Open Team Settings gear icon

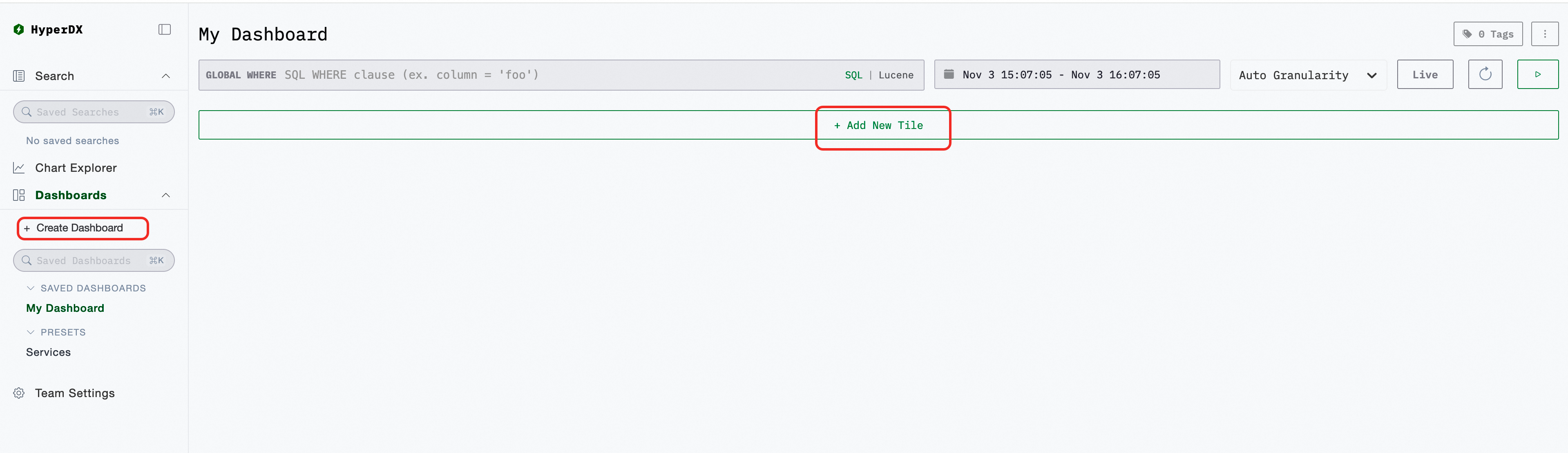click(19, 393)
